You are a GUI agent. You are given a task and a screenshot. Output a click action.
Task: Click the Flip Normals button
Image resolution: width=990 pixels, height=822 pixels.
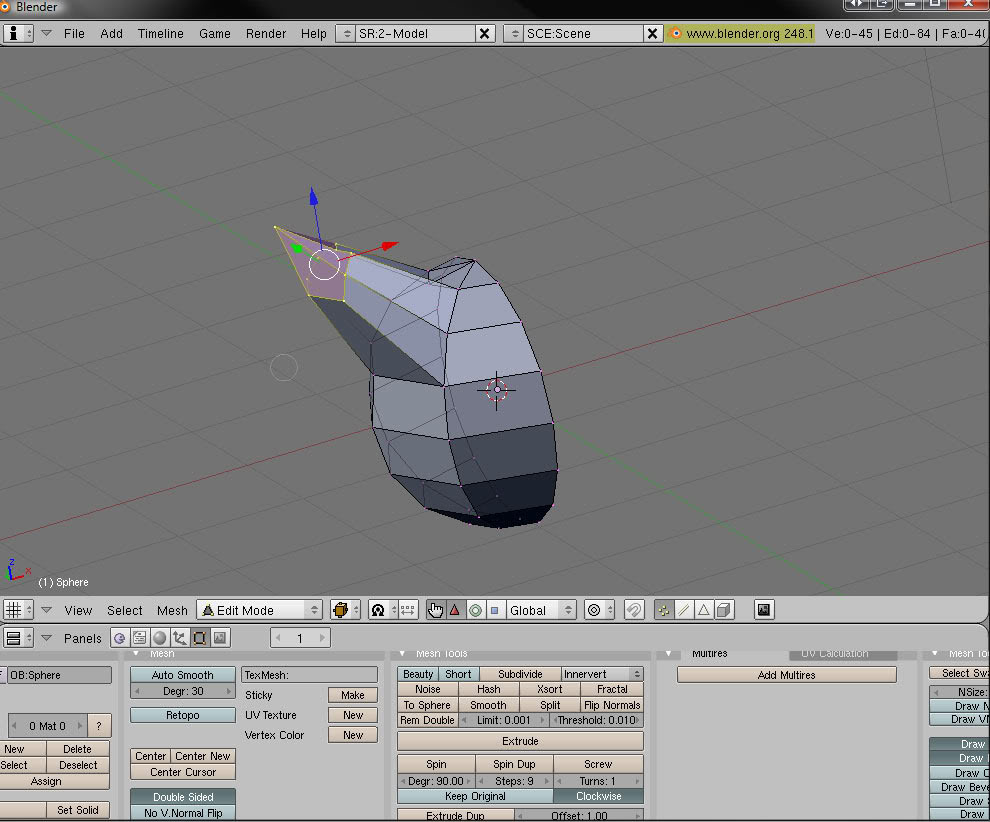[612, 705]
